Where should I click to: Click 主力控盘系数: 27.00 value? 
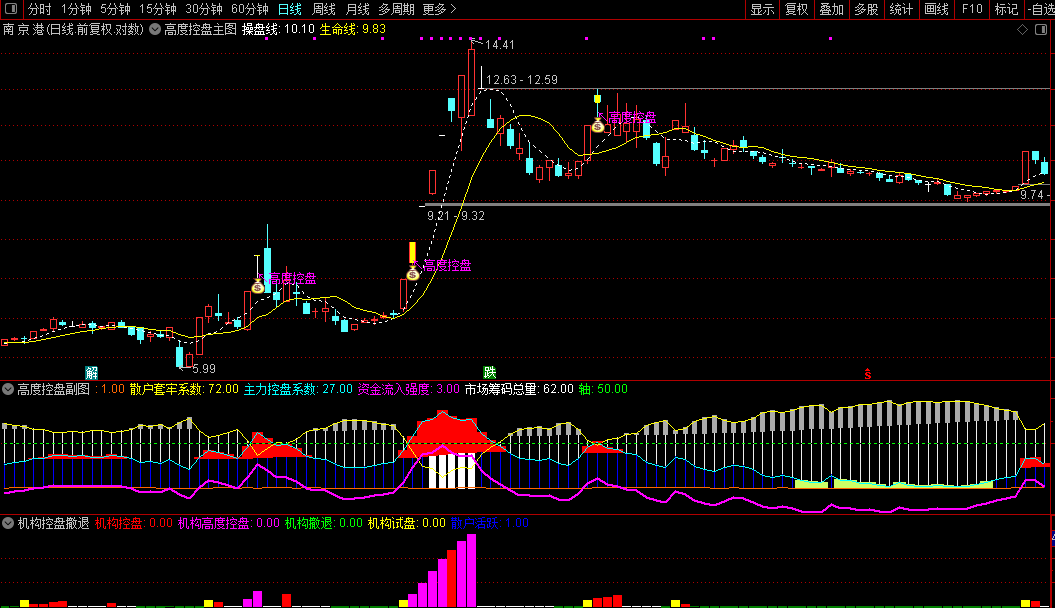coord(298,389)
